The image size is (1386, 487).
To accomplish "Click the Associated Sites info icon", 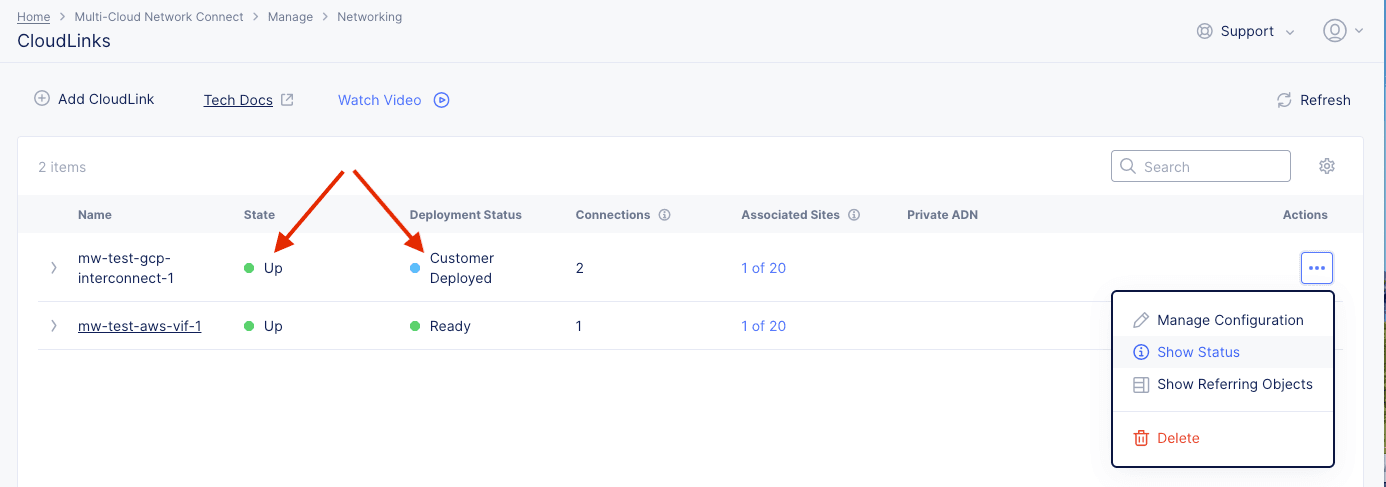I will pyautogui.click(x=854, y=215).
